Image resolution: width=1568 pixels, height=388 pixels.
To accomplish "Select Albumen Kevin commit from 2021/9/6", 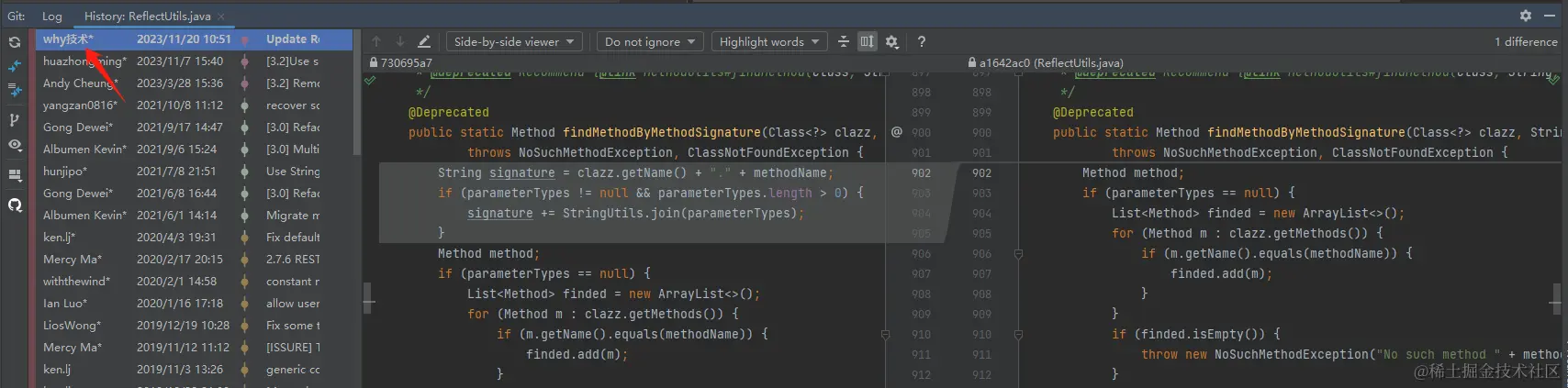I will pos(194,150).
